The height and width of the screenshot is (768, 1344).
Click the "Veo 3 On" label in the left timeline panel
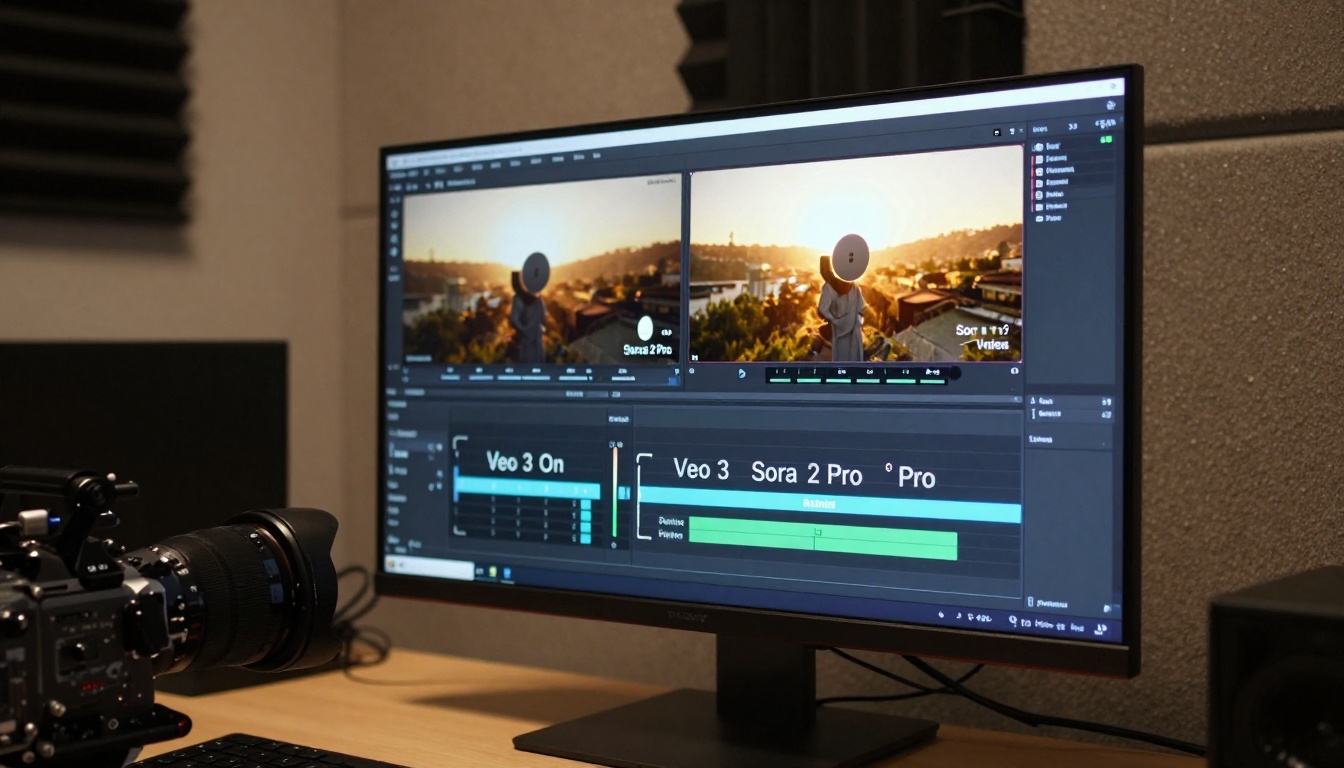pyautogui.click(x=525, y=462)
